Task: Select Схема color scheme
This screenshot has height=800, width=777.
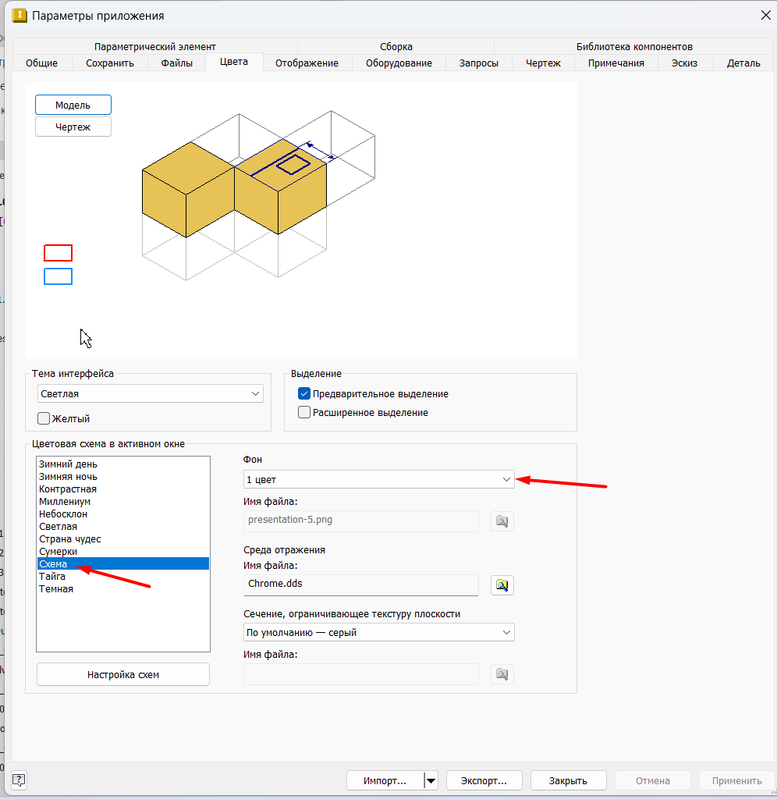Action: [123, 564]
